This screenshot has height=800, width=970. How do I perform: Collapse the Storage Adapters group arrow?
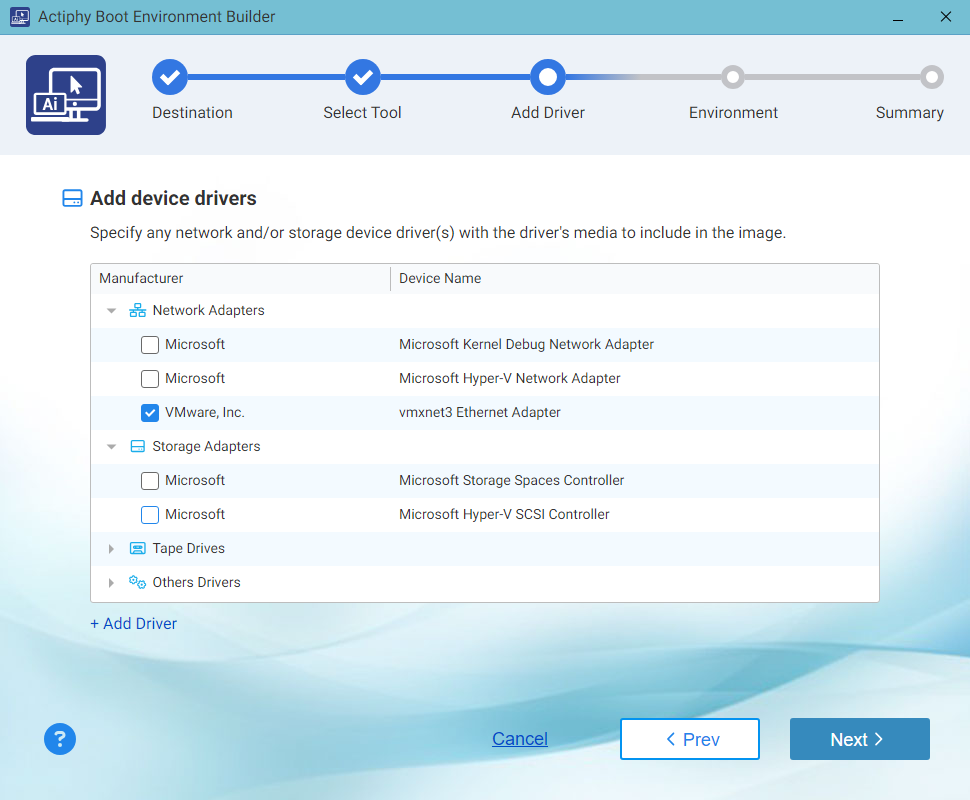click(111, 447)
